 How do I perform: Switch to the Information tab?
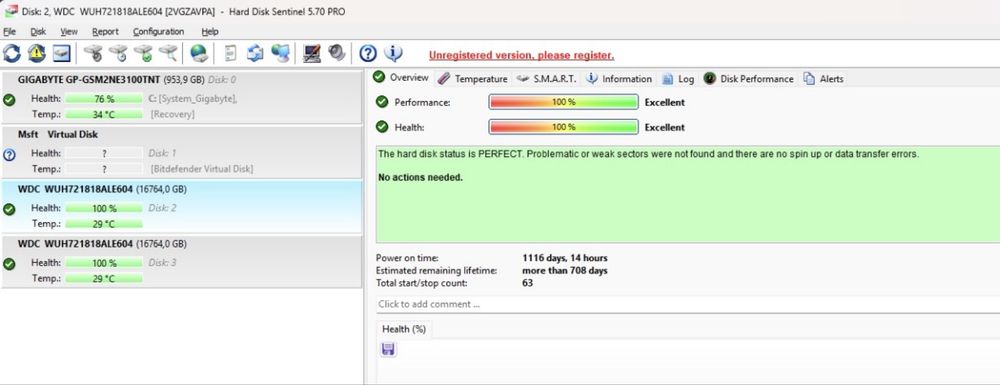tap(619, 78)
